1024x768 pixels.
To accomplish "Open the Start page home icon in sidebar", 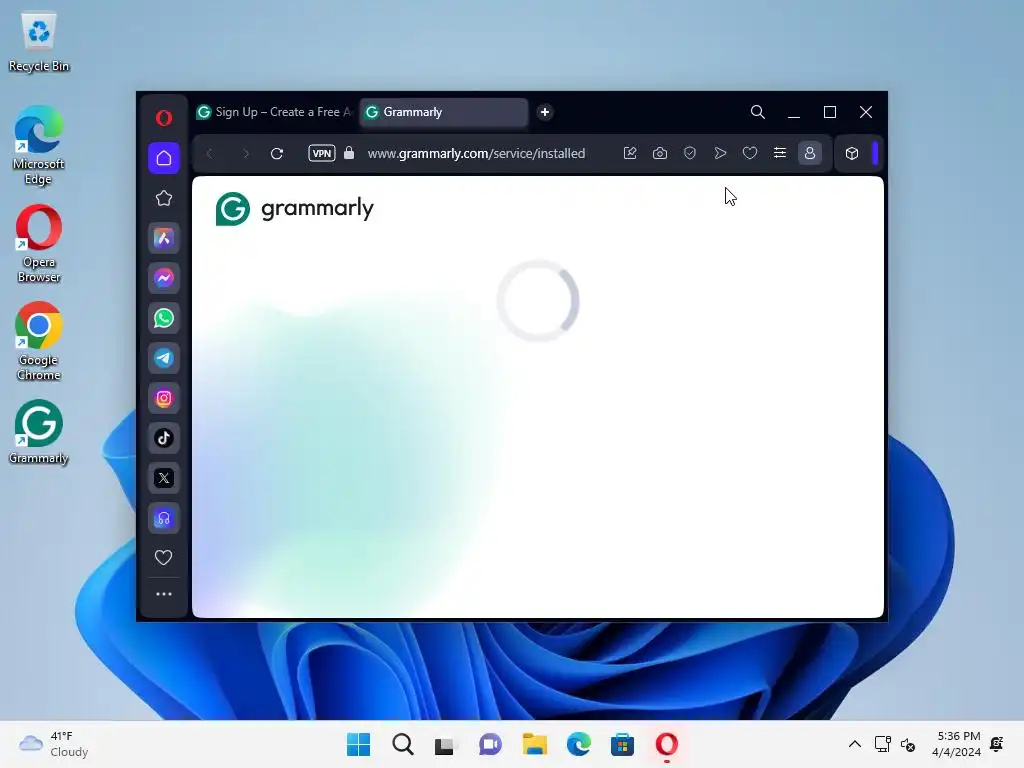I will pos(164,158).
